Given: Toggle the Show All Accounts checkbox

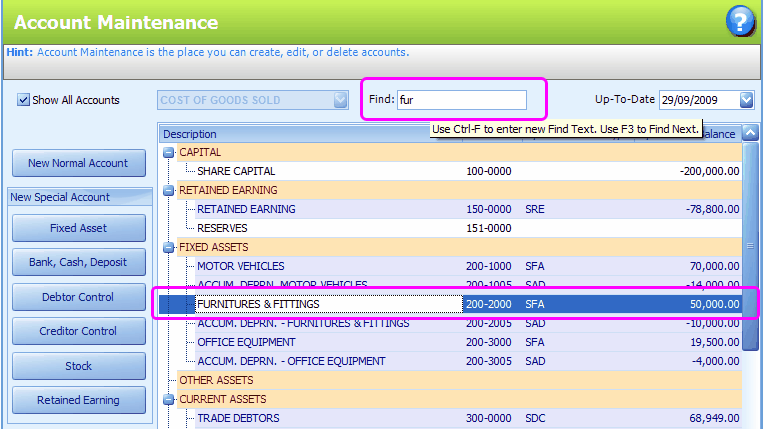Looking at the screenshot, I should coord(23,100).
